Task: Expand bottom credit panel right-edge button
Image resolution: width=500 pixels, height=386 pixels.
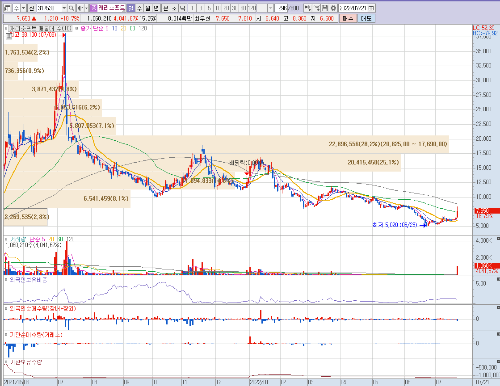Action: (498, 361)
